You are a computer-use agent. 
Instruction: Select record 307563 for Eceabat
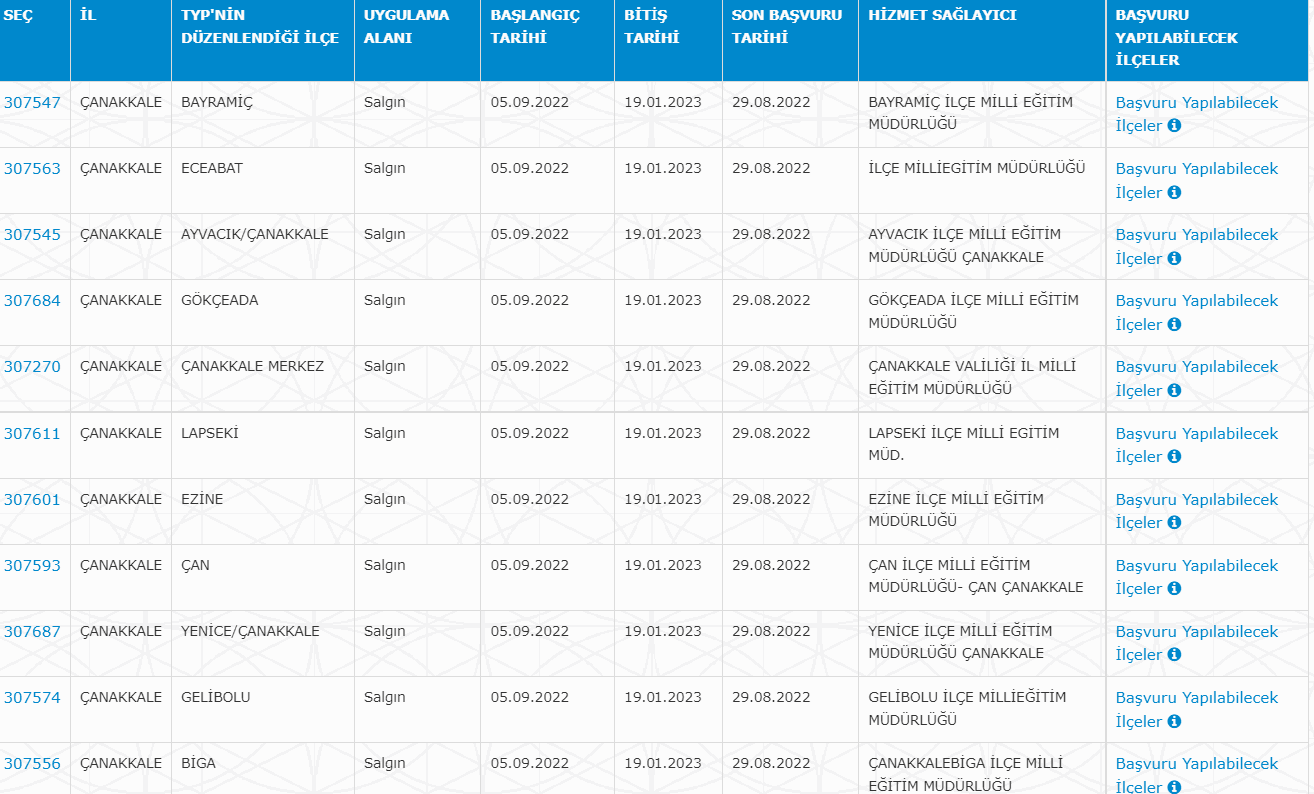(32, 168)
